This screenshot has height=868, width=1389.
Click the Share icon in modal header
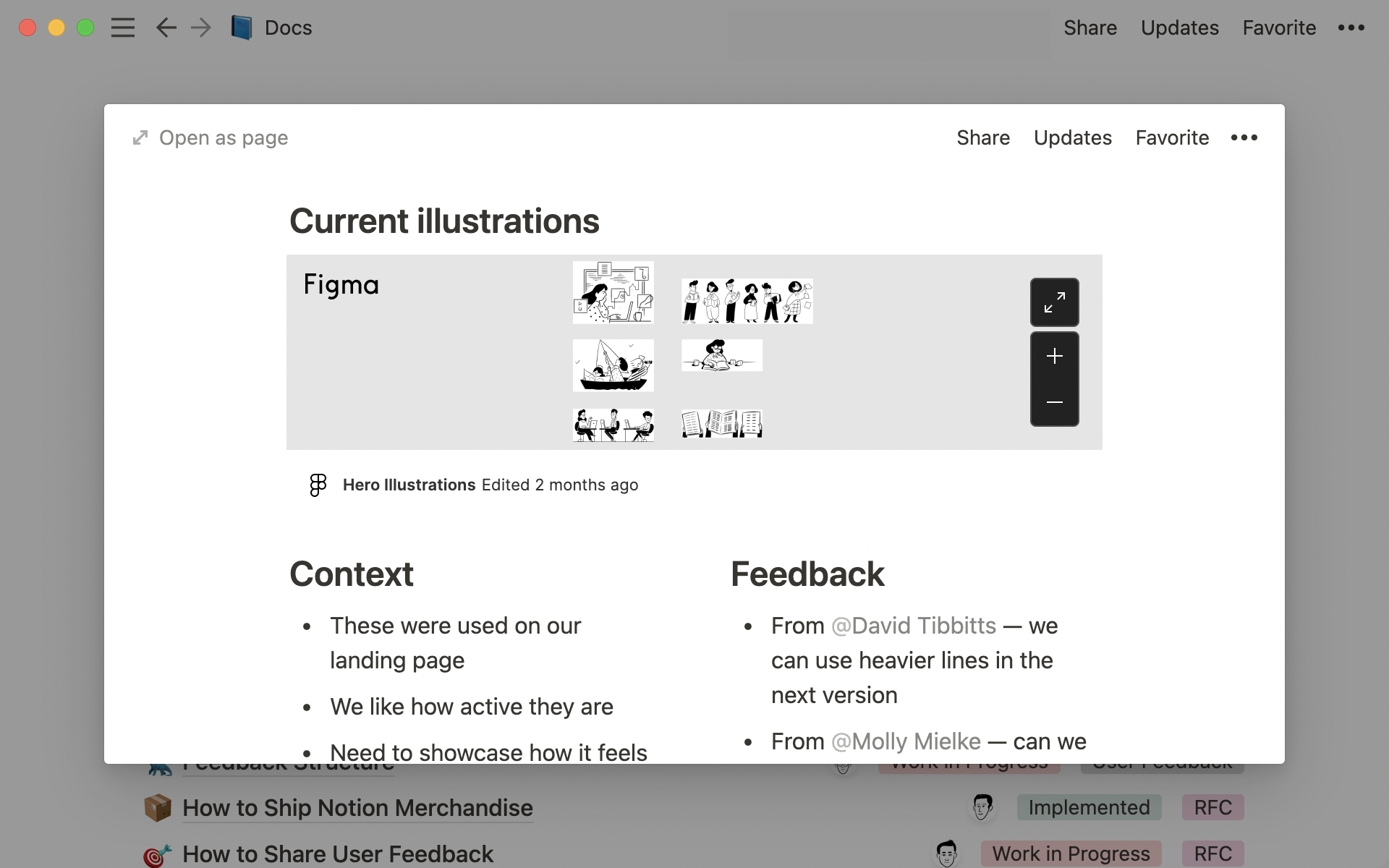pos(983,138)
